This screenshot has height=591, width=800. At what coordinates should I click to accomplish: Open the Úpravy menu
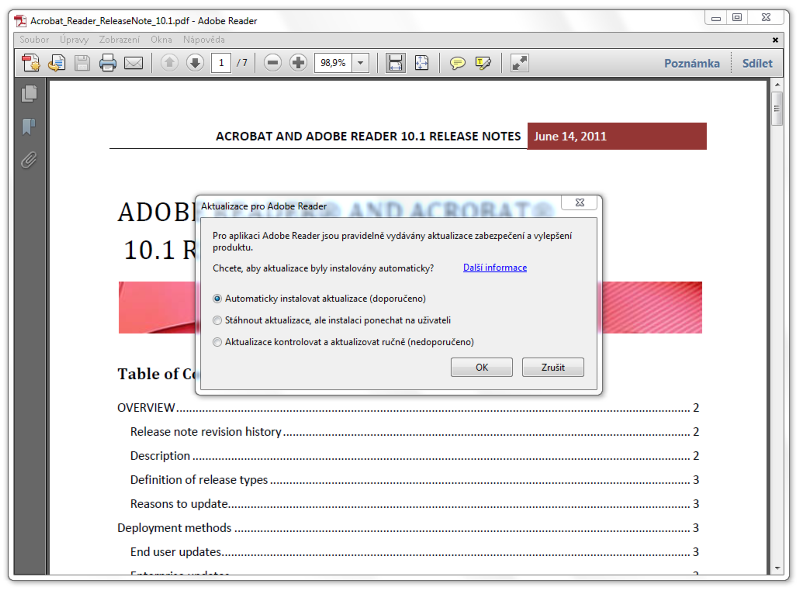coord(74,39)
